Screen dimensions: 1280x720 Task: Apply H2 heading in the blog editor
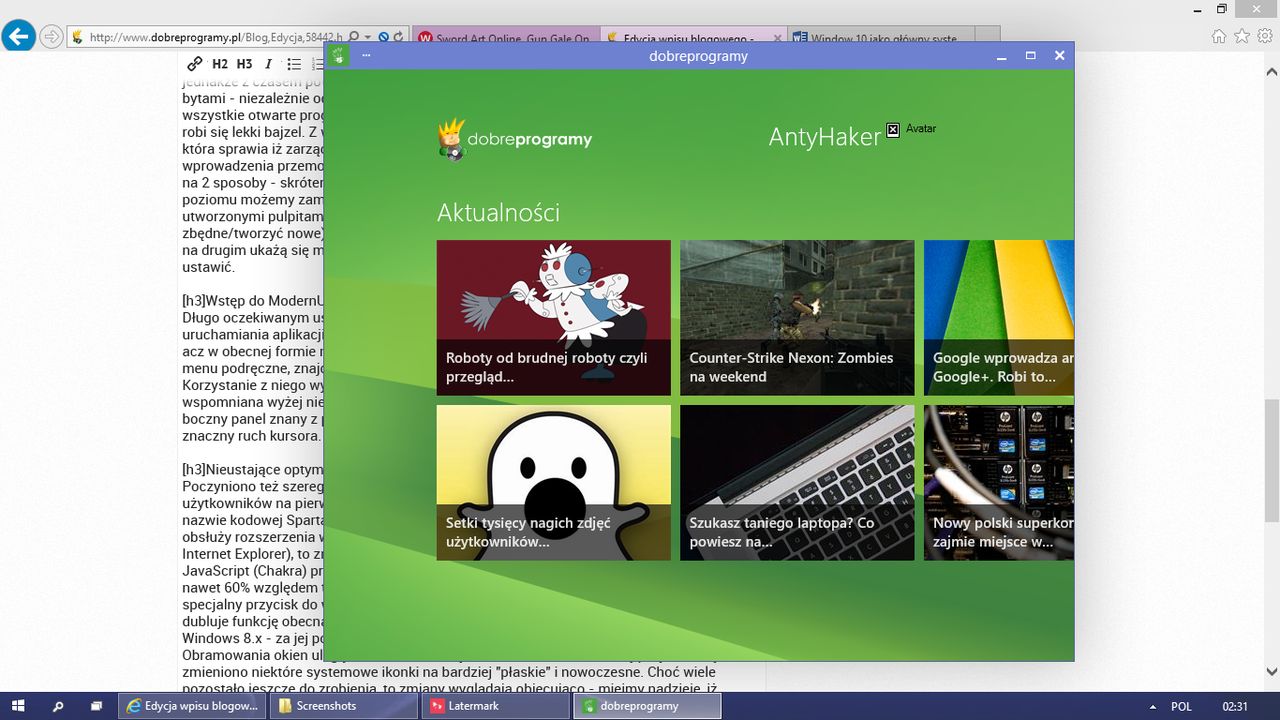[220, 64]
